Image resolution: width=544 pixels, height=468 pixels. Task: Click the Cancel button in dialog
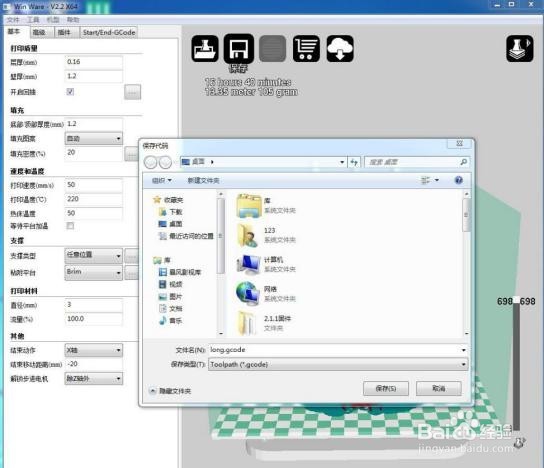[x=439, y=388]
